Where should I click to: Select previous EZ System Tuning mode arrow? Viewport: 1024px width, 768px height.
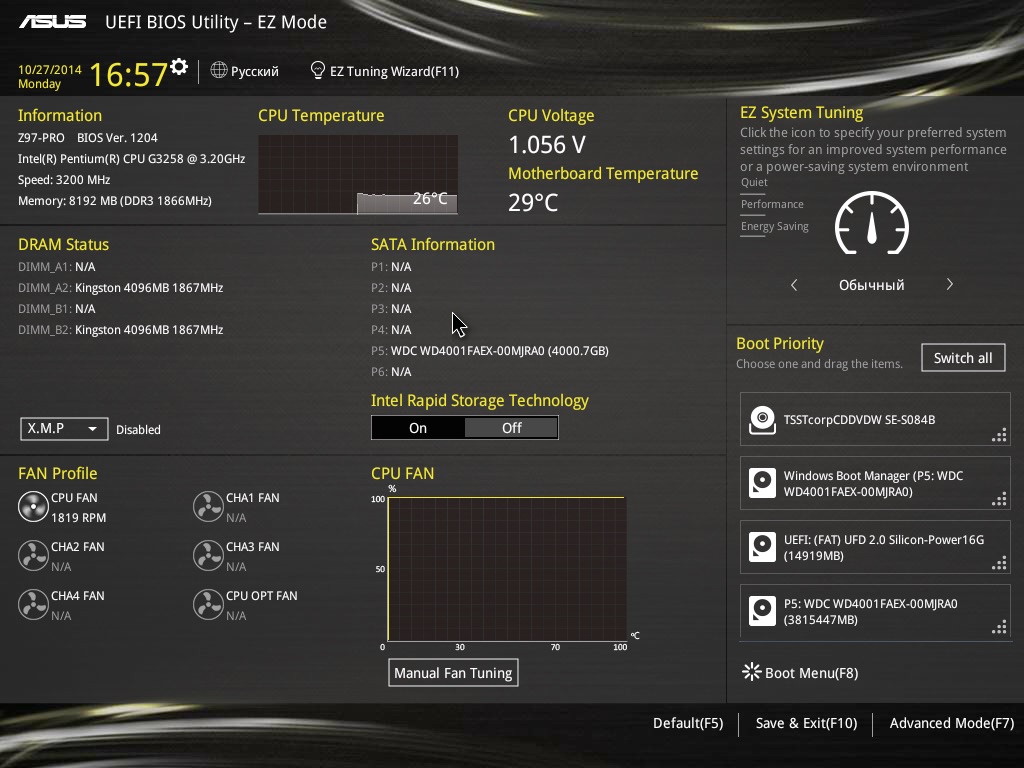[794, 285]
